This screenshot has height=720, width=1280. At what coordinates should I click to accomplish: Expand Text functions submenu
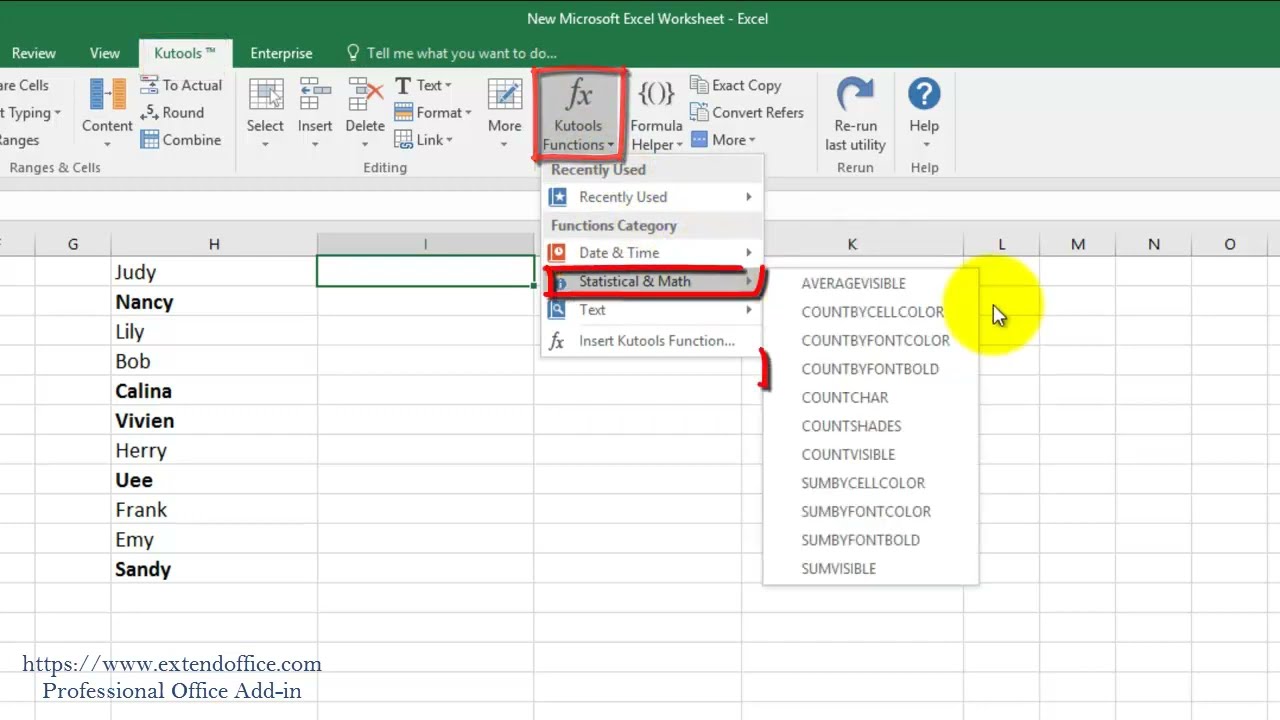point(653,310)
